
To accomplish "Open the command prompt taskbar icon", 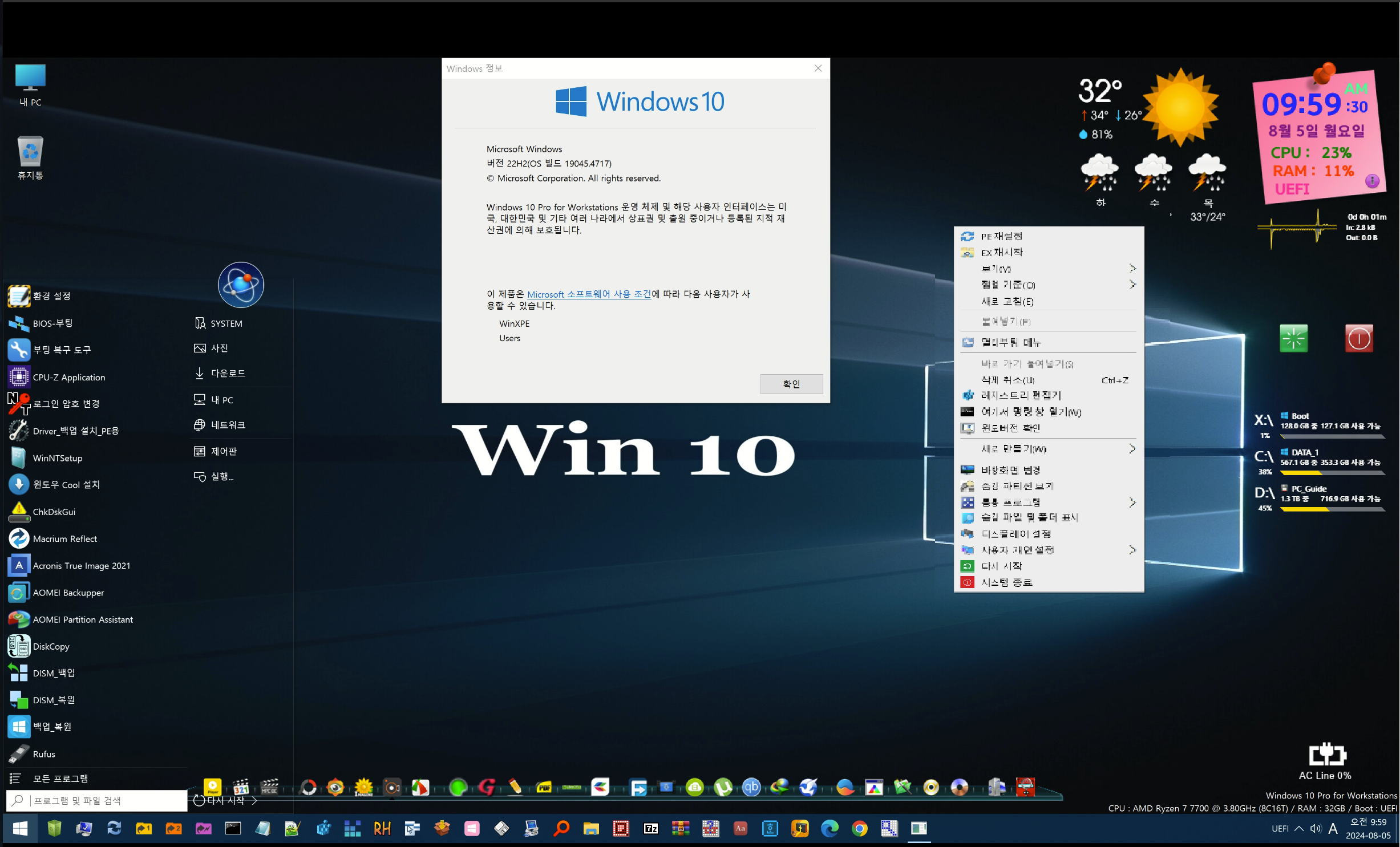I will coord(233,828).
